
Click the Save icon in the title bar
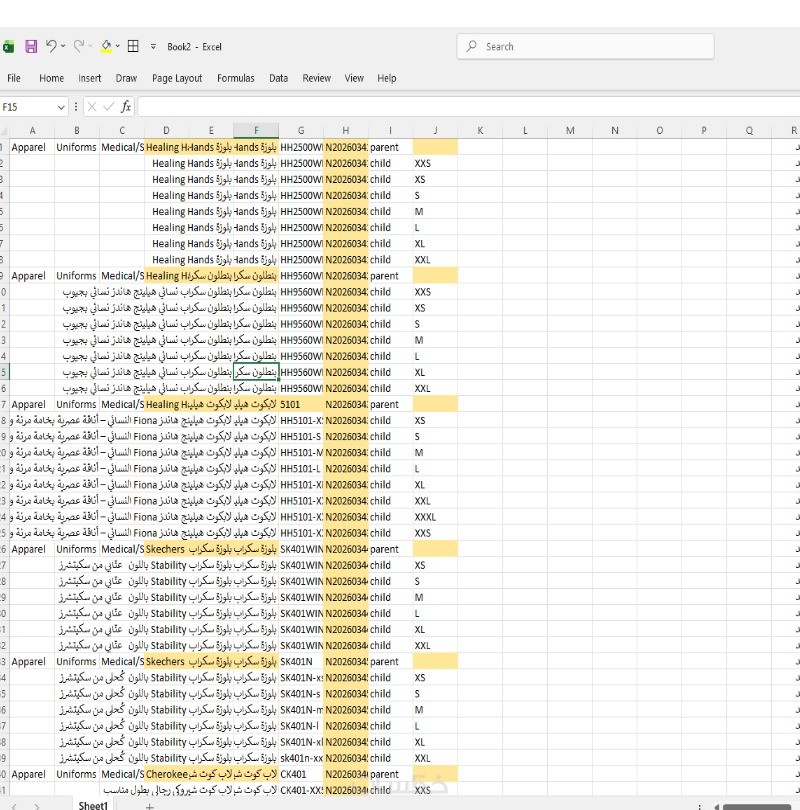point(31,46)
